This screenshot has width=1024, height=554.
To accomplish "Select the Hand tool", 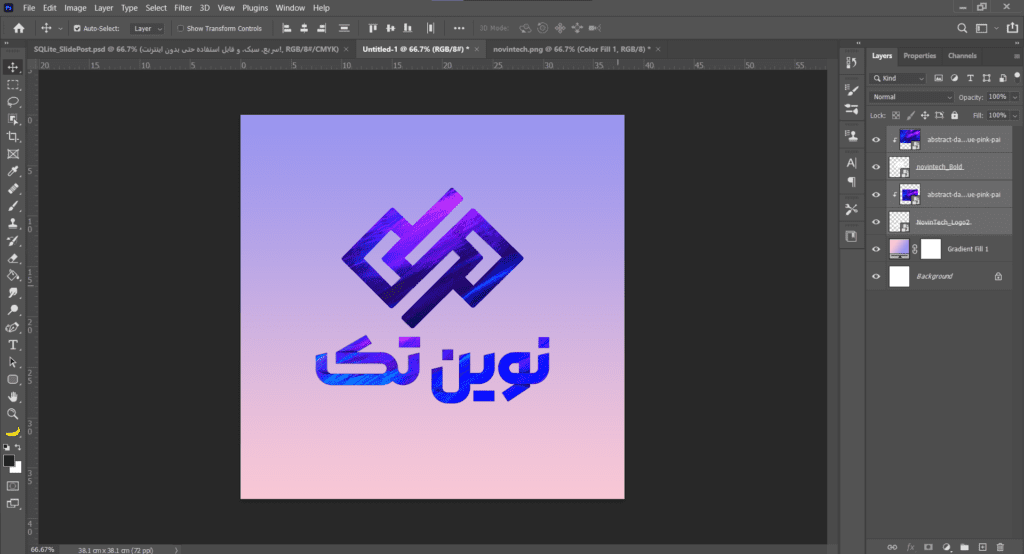I will (12, 397).
